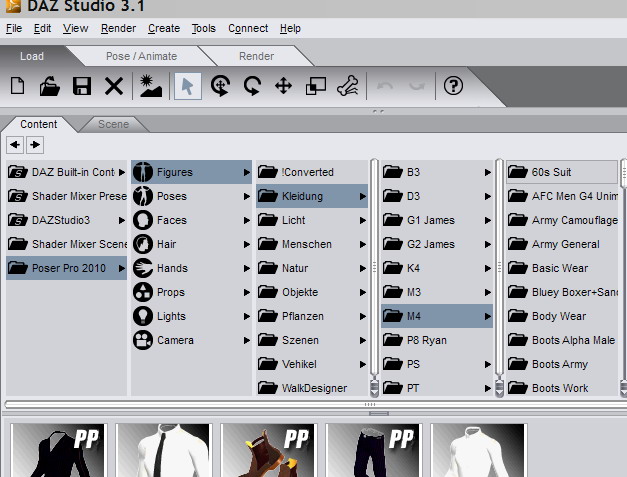Image resolution: width=627 pixels, height=477 pixels.
Task: Select the Hands category icon
Action: pos(143,268)
